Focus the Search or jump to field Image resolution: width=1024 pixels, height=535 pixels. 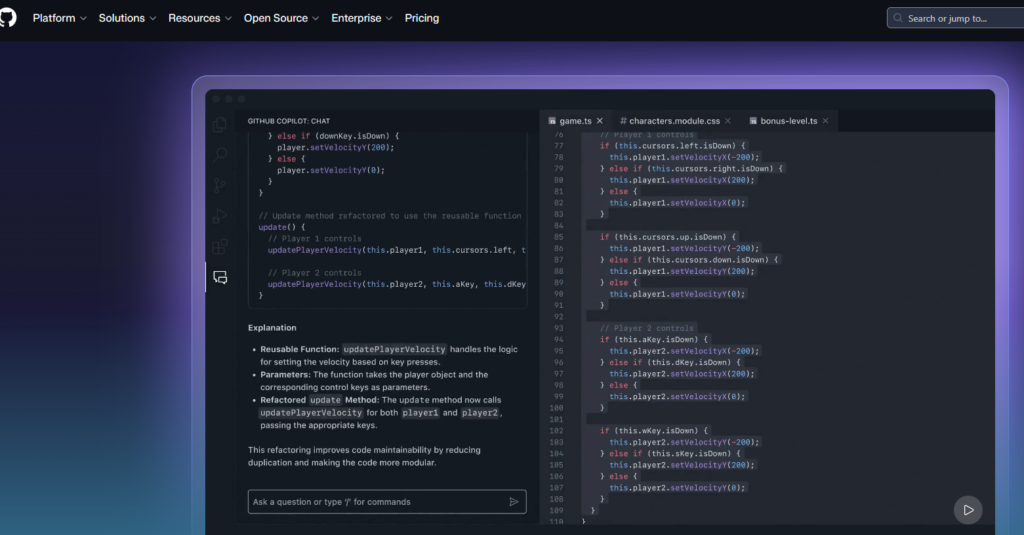(955, 18)
